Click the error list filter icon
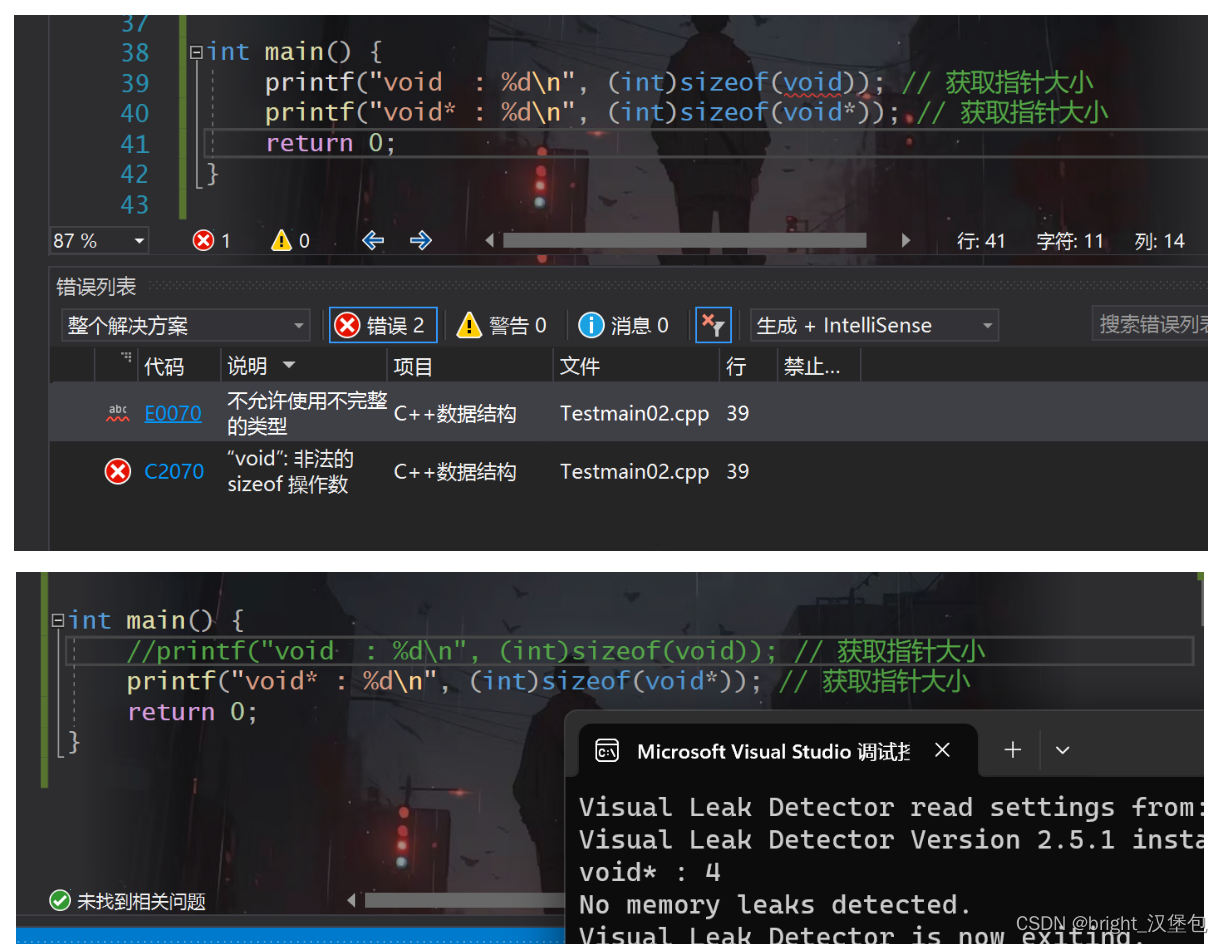1223x944 pixels. (713, 324)
